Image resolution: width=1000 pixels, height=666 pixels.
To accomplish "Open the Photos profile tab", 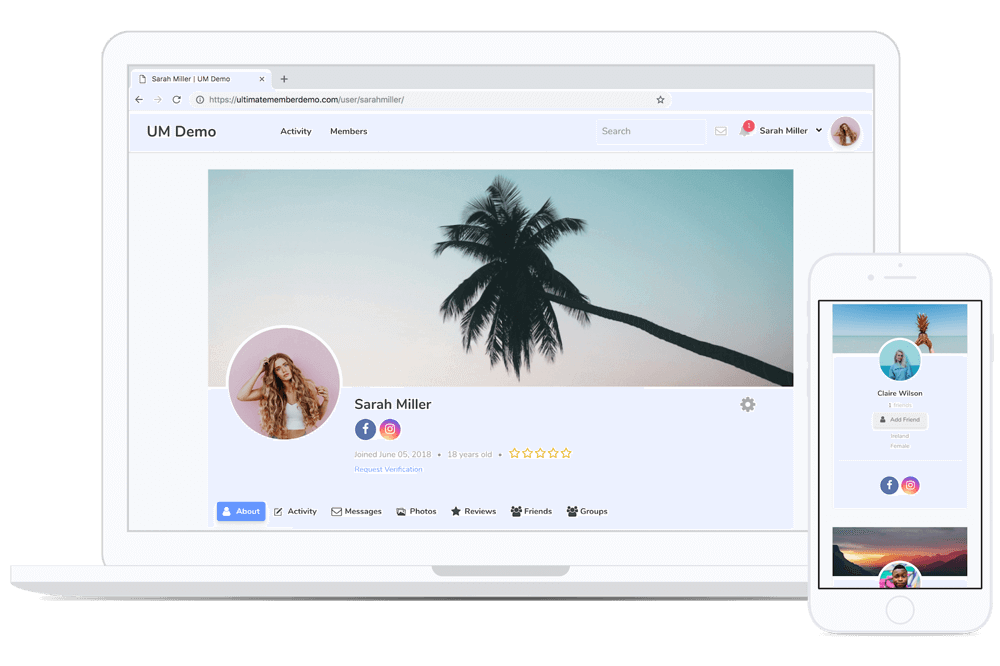I will coord(416,511).
